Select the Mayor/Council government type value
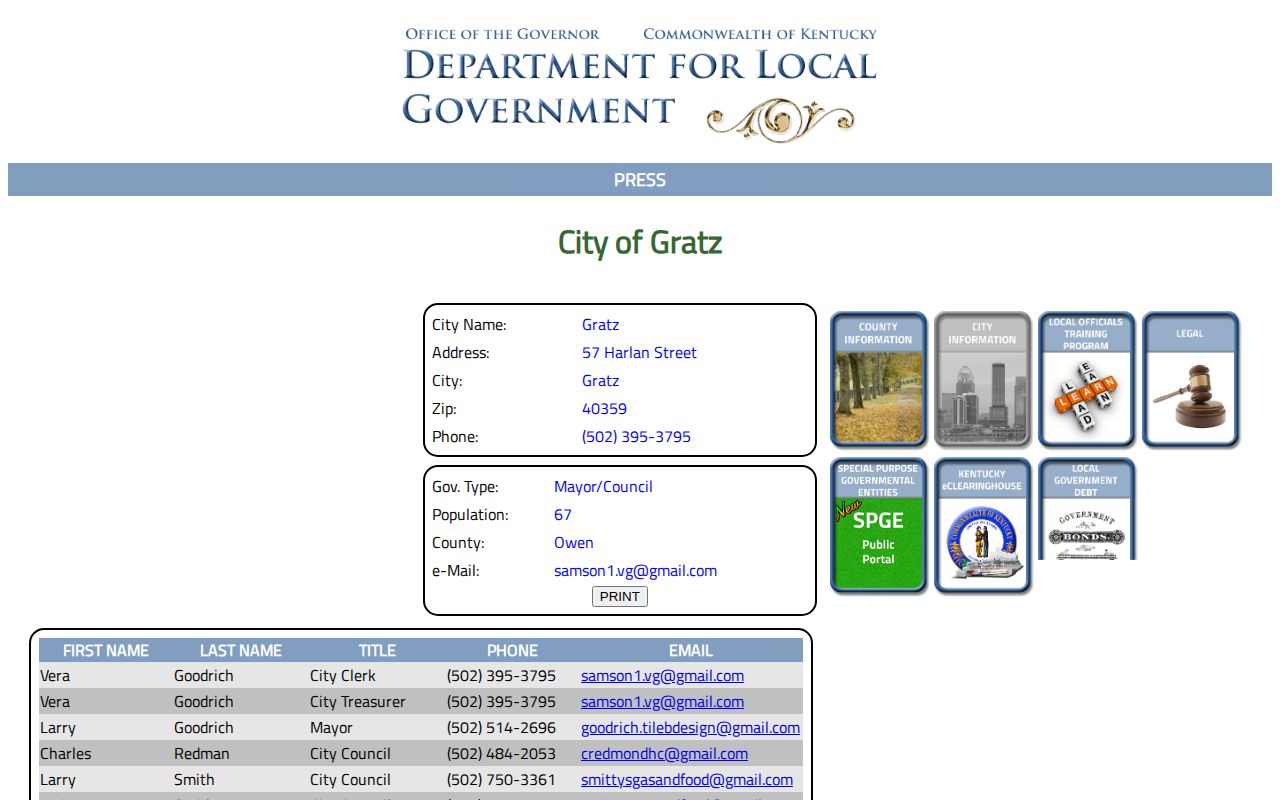Viewport: 1280px width, 800px height. click(x=603, y=487)
